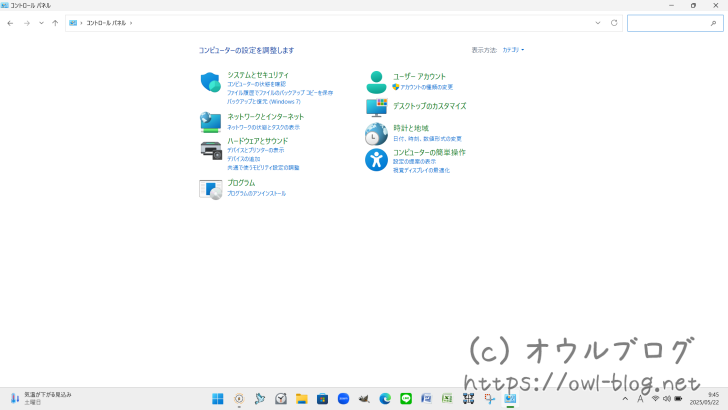The height and width of the screenshot is (410, 728).
Task: Click プログラムのアンインストール link
Action: (x=256, y=193)
